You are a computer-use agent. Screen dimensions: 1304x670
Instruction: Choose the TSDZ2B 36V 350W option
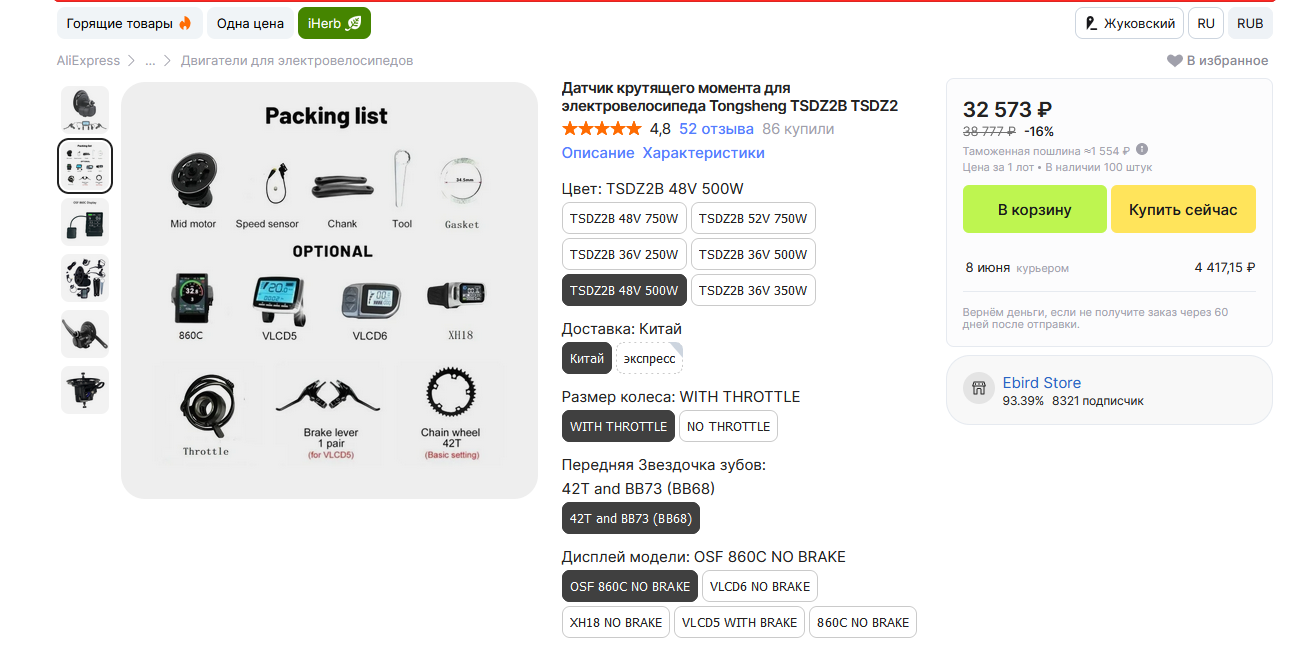click(753, 291)
